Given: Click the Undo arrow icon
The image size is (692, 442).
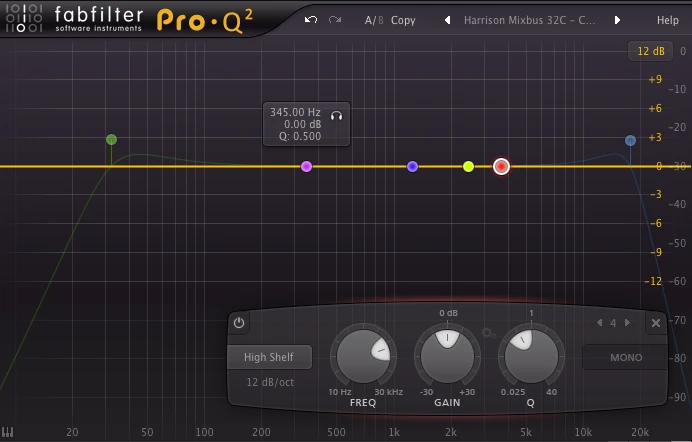Looking at the screenshot, I should coord(311,20).
